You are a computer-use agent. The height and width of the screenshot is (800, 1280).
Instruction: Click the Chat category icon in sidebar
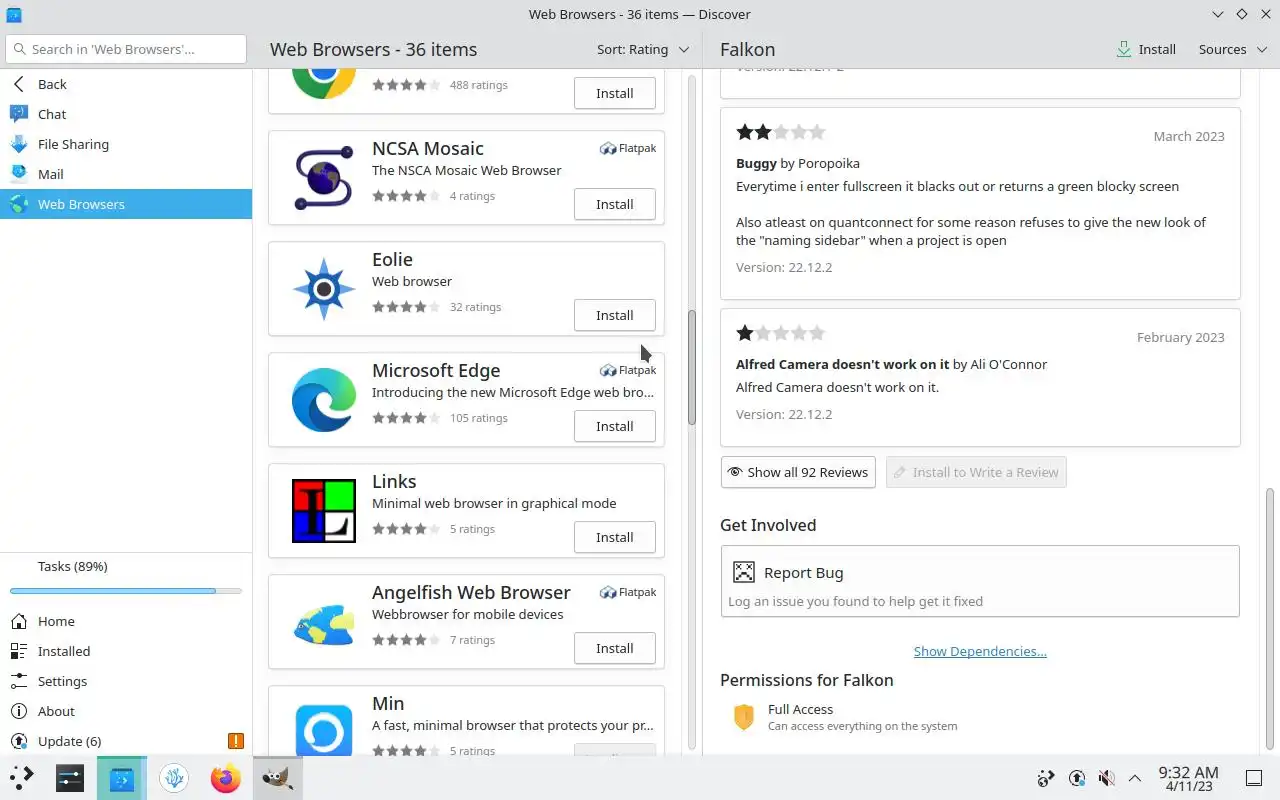pos(18,114)
